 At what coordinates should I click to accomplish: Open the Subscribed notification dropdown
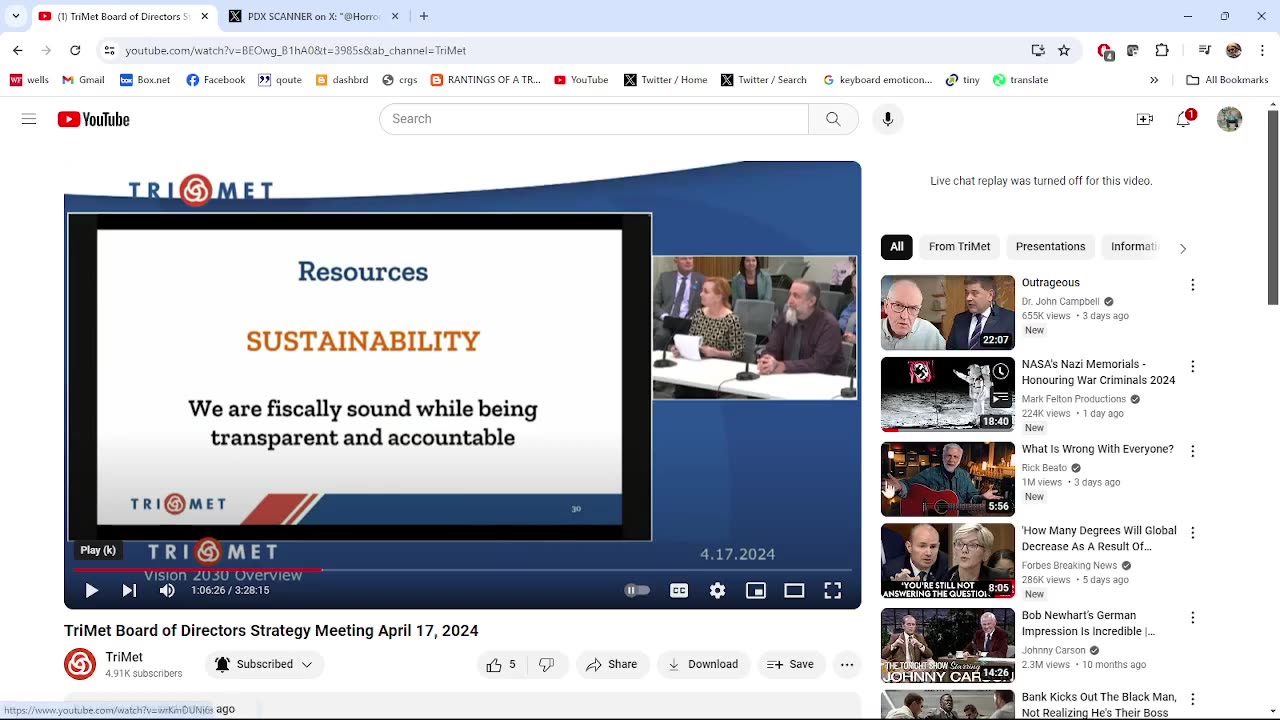tap(264, 664)
